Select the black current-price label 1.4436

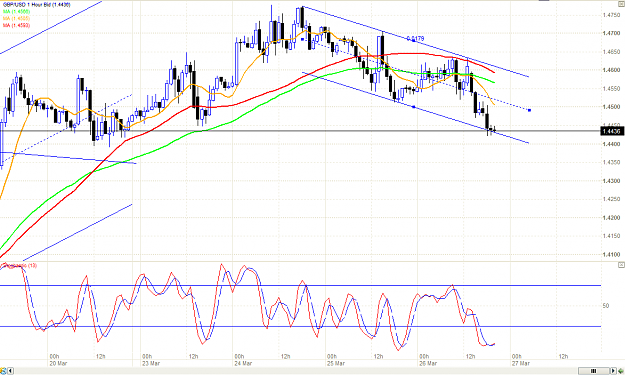coord(611,131)
